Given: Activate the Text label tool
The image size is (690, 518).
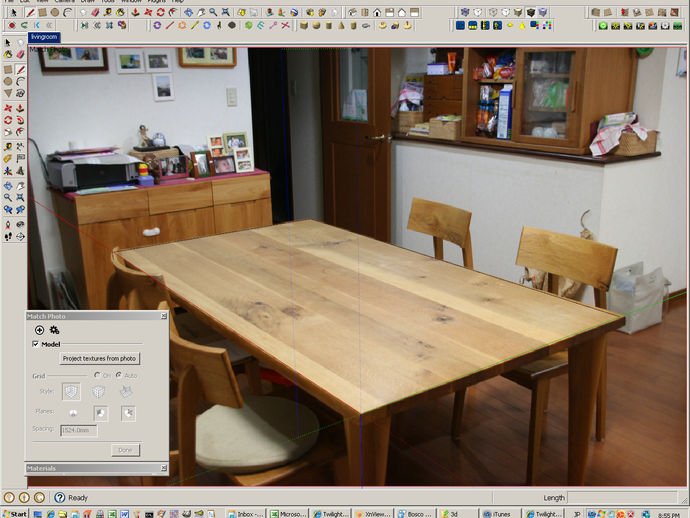Looking at the screenshot, I should 20,158.
